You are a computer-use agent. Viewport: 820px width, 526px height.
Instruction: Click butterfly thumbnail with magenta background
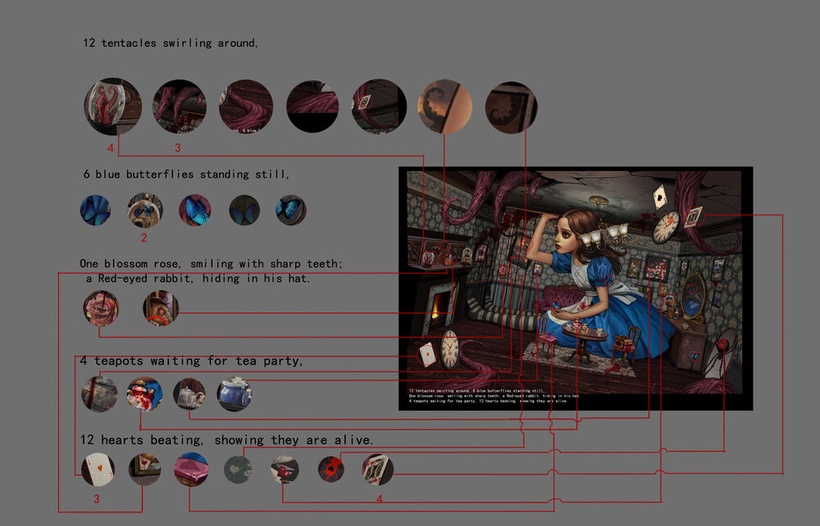point(195,210)
